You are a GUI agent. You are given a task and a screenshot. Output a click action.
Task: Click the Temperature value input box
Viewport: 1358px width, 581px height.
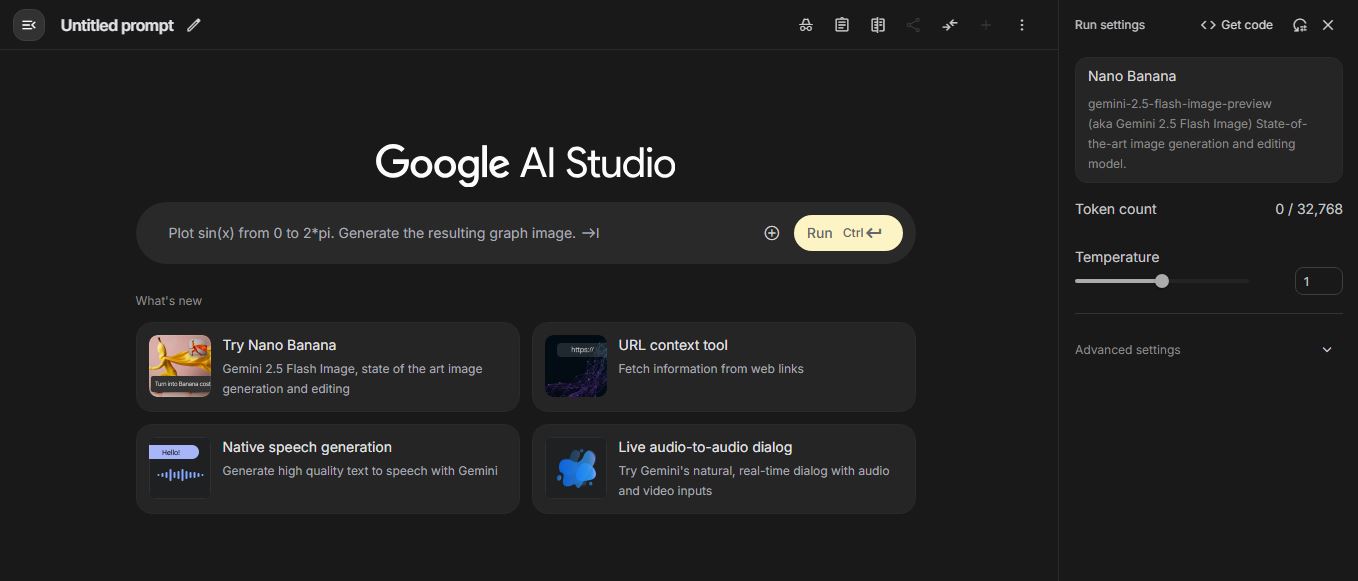pos(1318,281)
